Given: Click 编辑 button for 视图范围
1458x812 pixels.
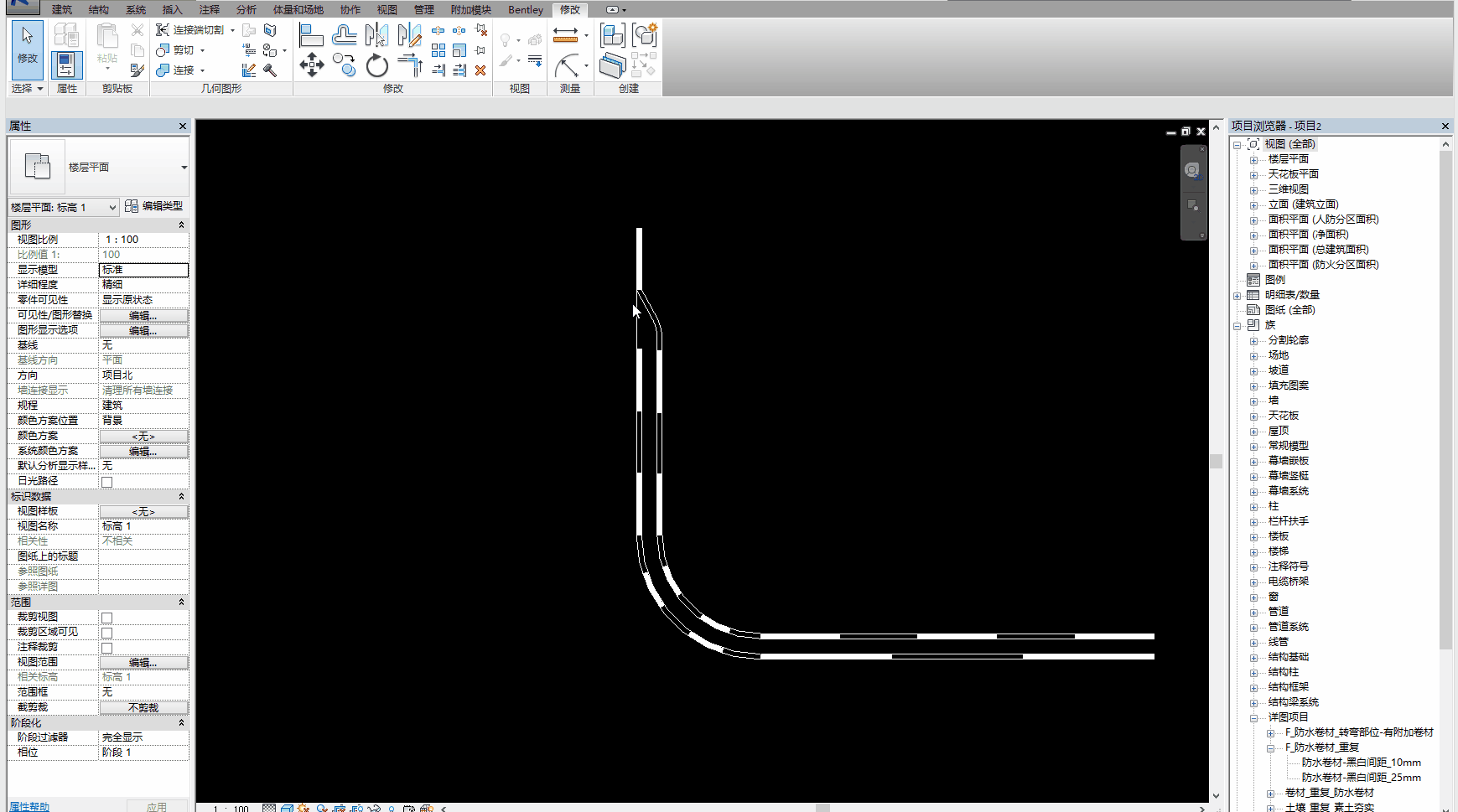Looking at the screenshot, I should (143, 663).
